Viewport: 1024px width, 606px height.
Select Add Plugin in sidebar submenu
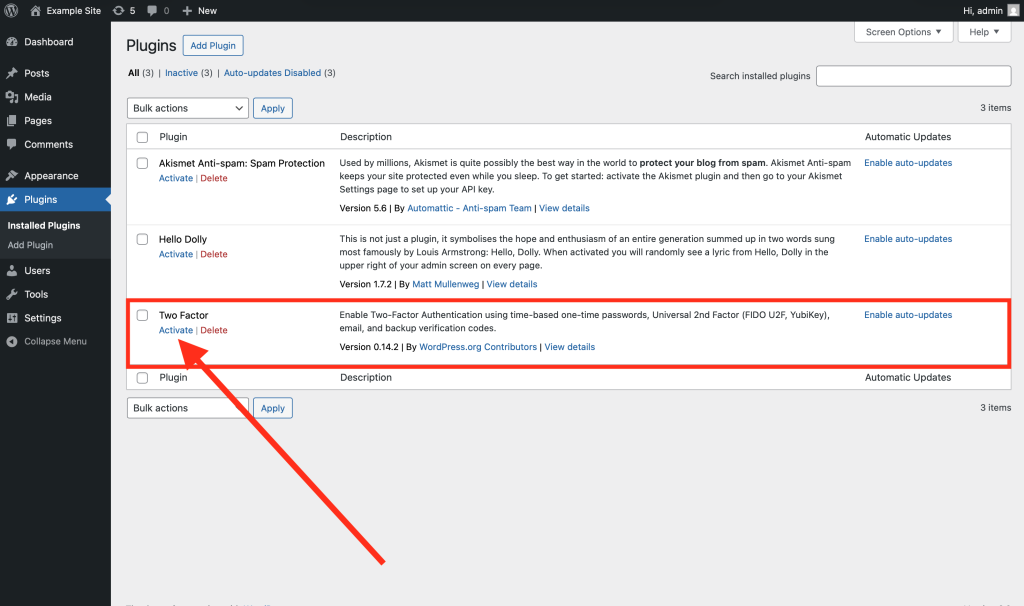pos(30,245)
